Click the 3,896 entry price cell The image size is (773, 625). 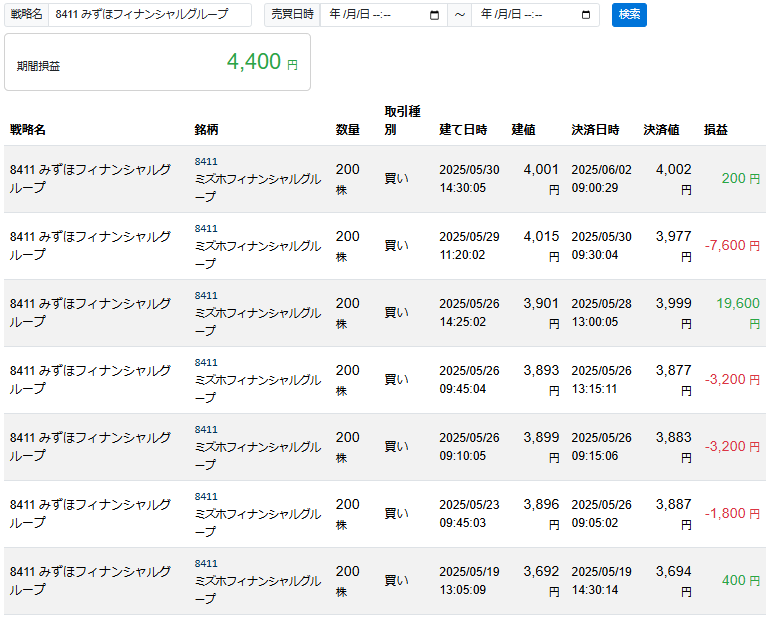541,514
